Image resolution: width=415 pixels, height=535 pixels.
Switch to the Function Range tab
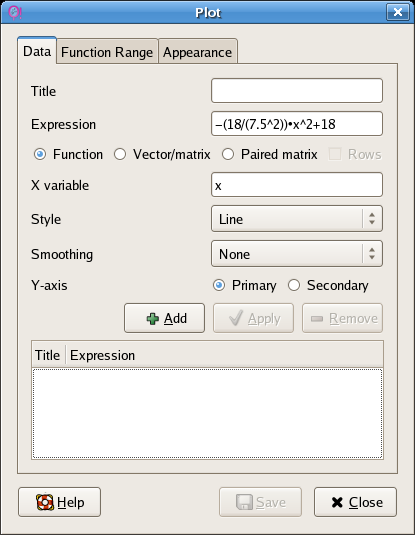pos(107,52)
